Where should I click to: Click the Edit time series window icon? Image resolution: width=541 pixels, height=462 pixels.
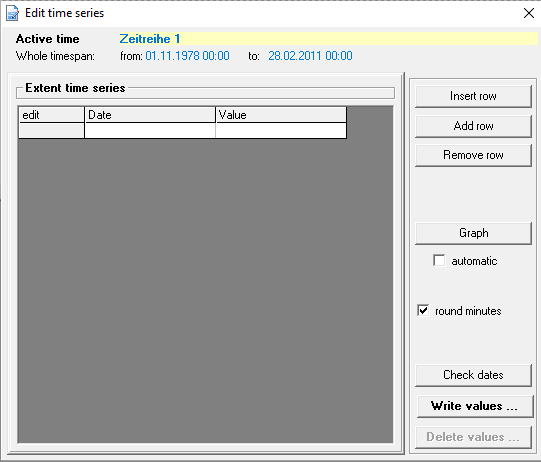13,13
